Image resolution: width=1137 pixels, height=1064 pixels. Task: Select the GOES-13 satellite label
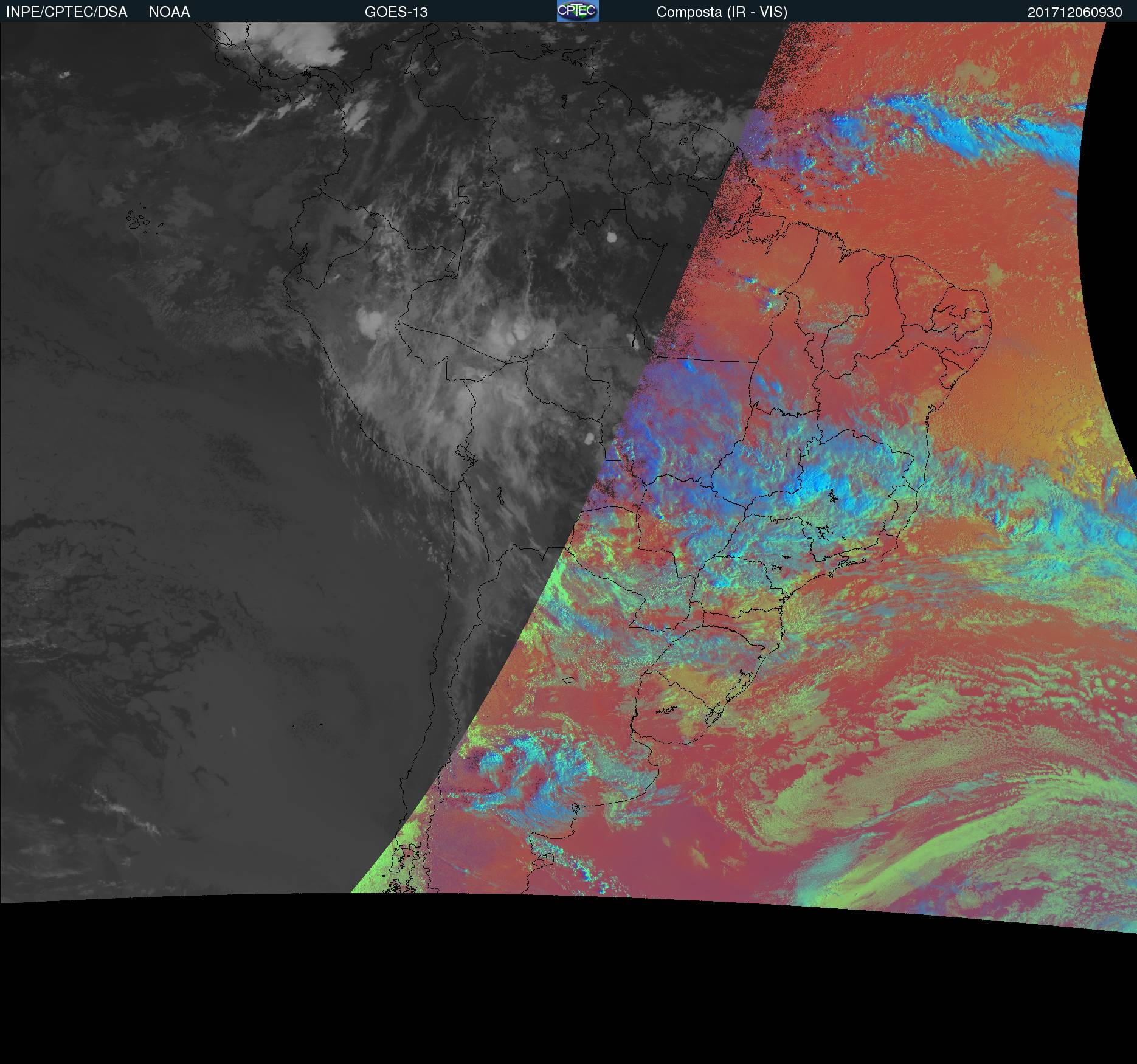[396, 12]
